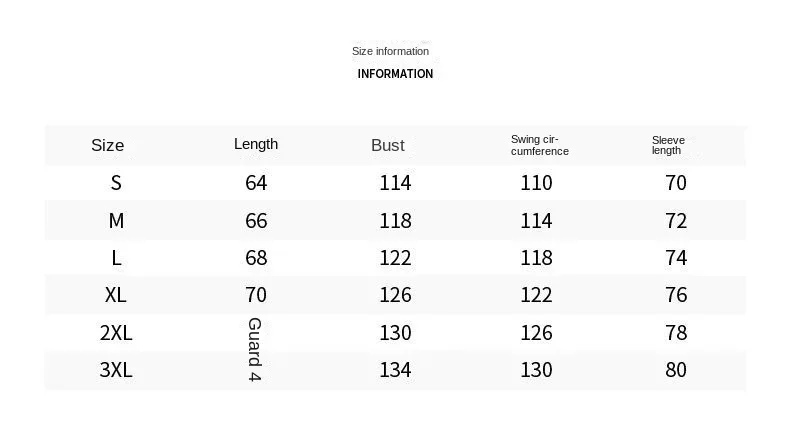Select the 2XL size row label
The height and width of the screenshot is (430, 790).
[x=116, y=333]
